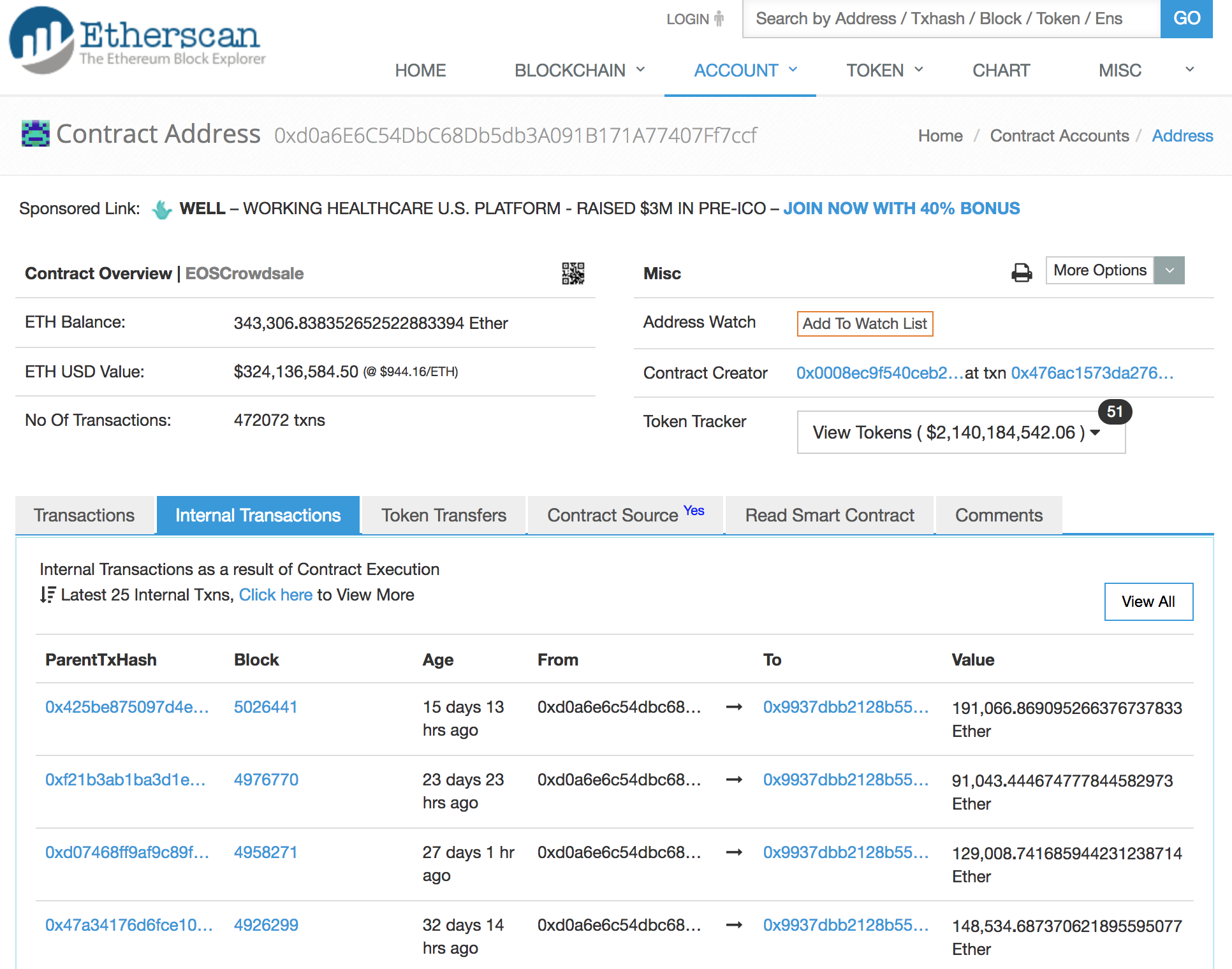This screenshot has width=1232, height=969.
Task: Expand the MISC menu
Action: (x=1146, y=70)
